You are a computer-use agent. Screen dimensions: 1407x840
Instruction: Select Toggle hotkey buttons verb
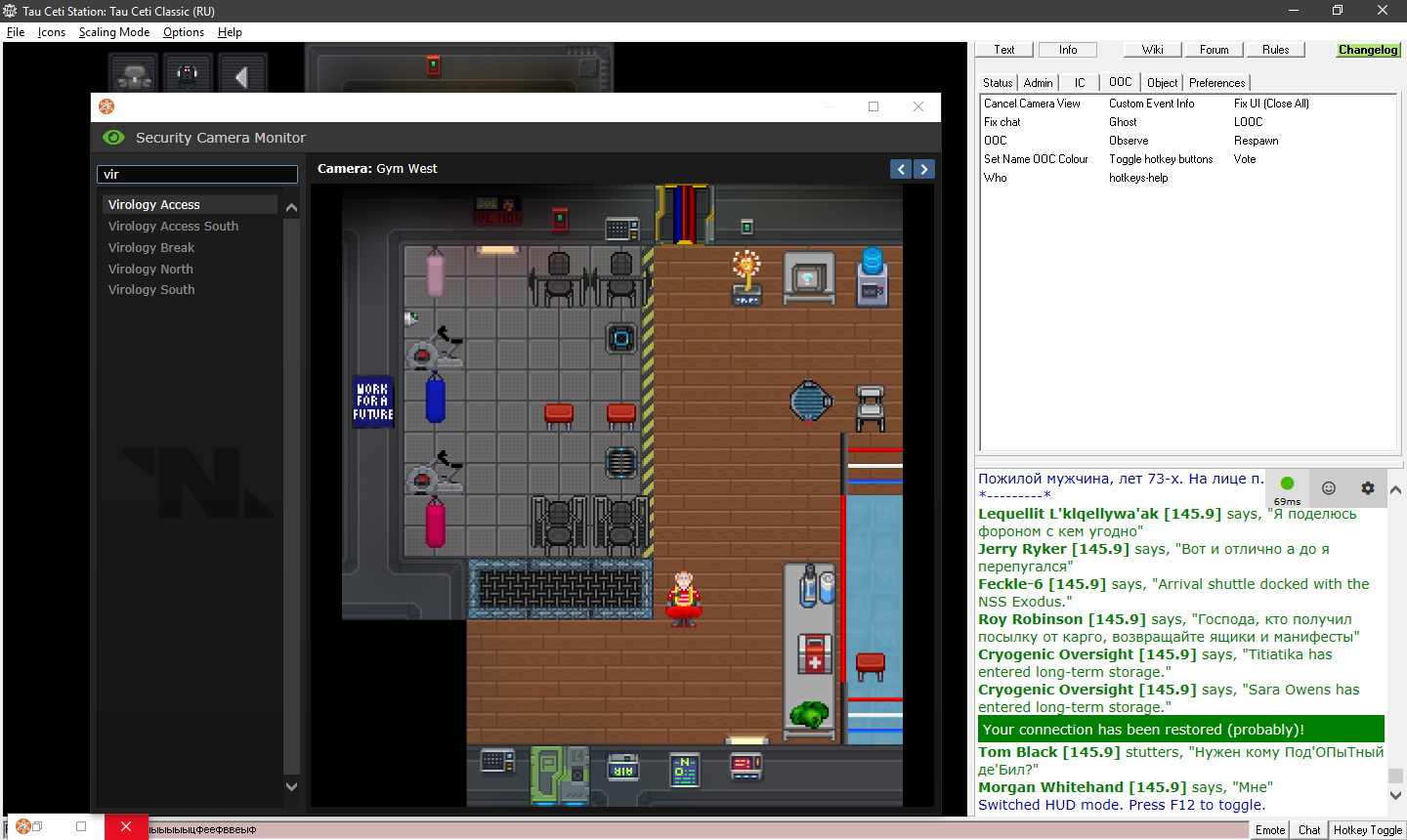(x=1161, y=159)
